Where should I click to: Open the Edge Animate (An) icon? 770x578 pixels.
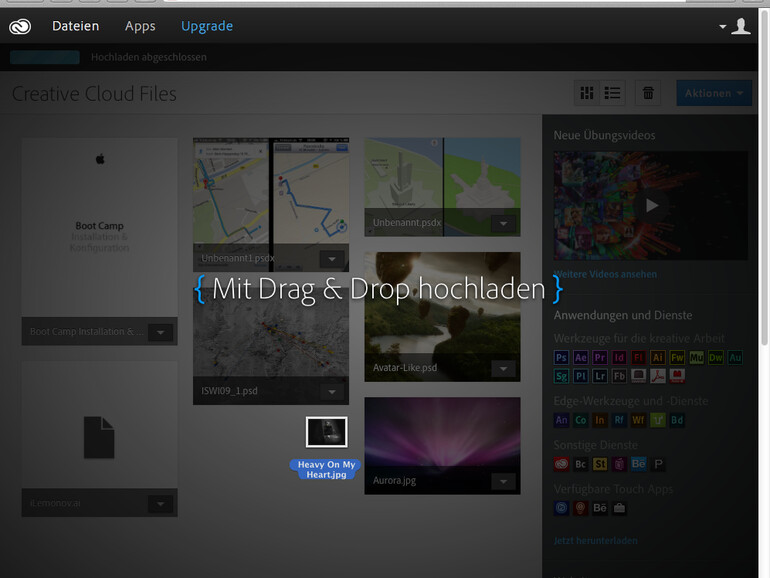coord(561,420)
